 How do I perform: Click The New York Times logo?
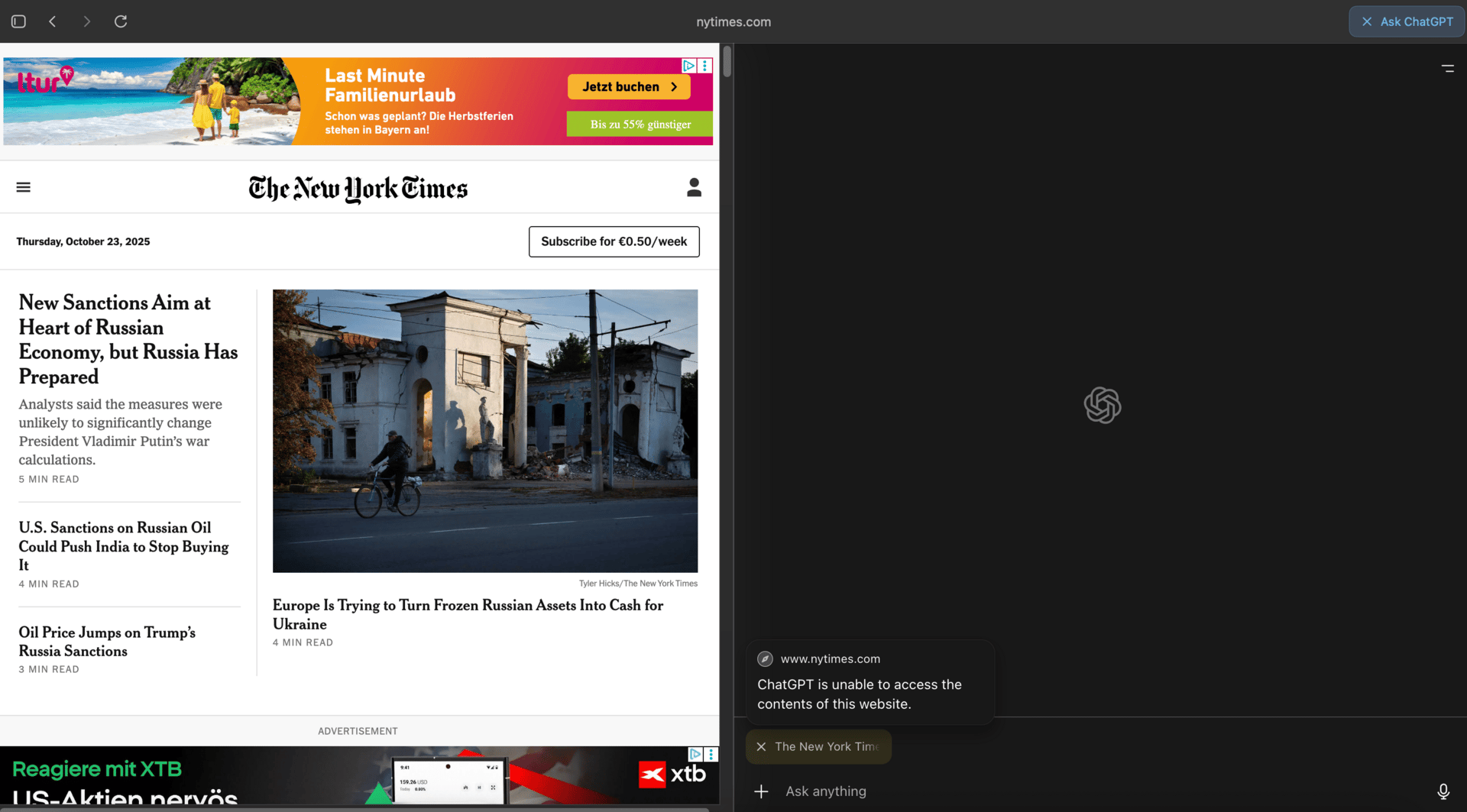coord(358,188)
